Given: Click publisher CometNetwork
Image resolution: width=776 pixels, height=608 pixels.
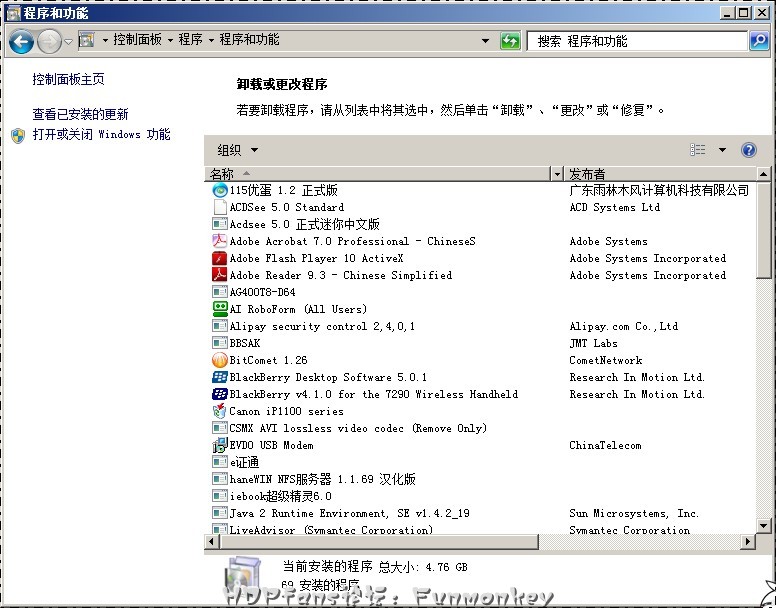Looking at the screenshot, I should [x=606, y=360].
